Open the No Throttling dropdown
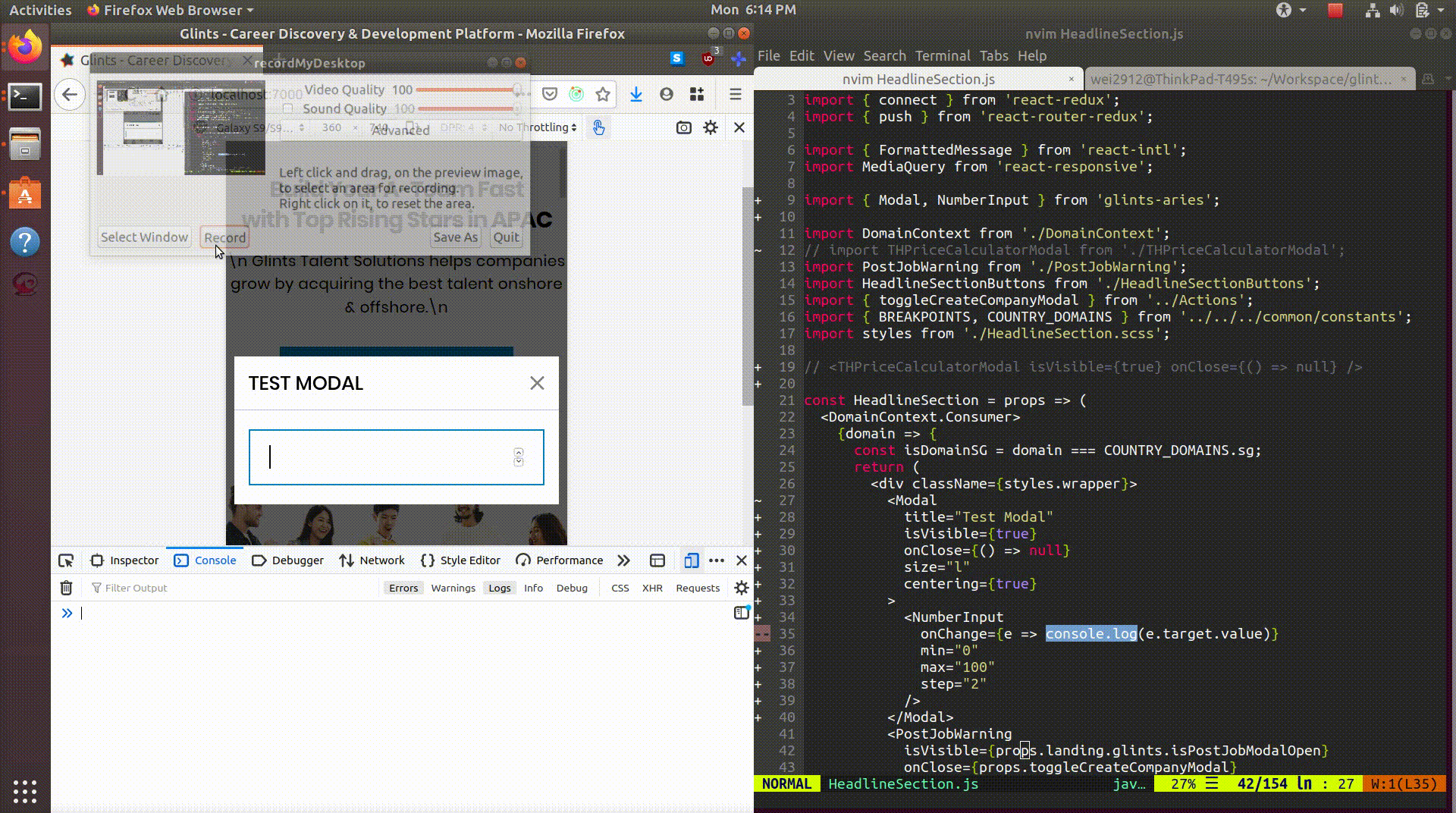 538,127
